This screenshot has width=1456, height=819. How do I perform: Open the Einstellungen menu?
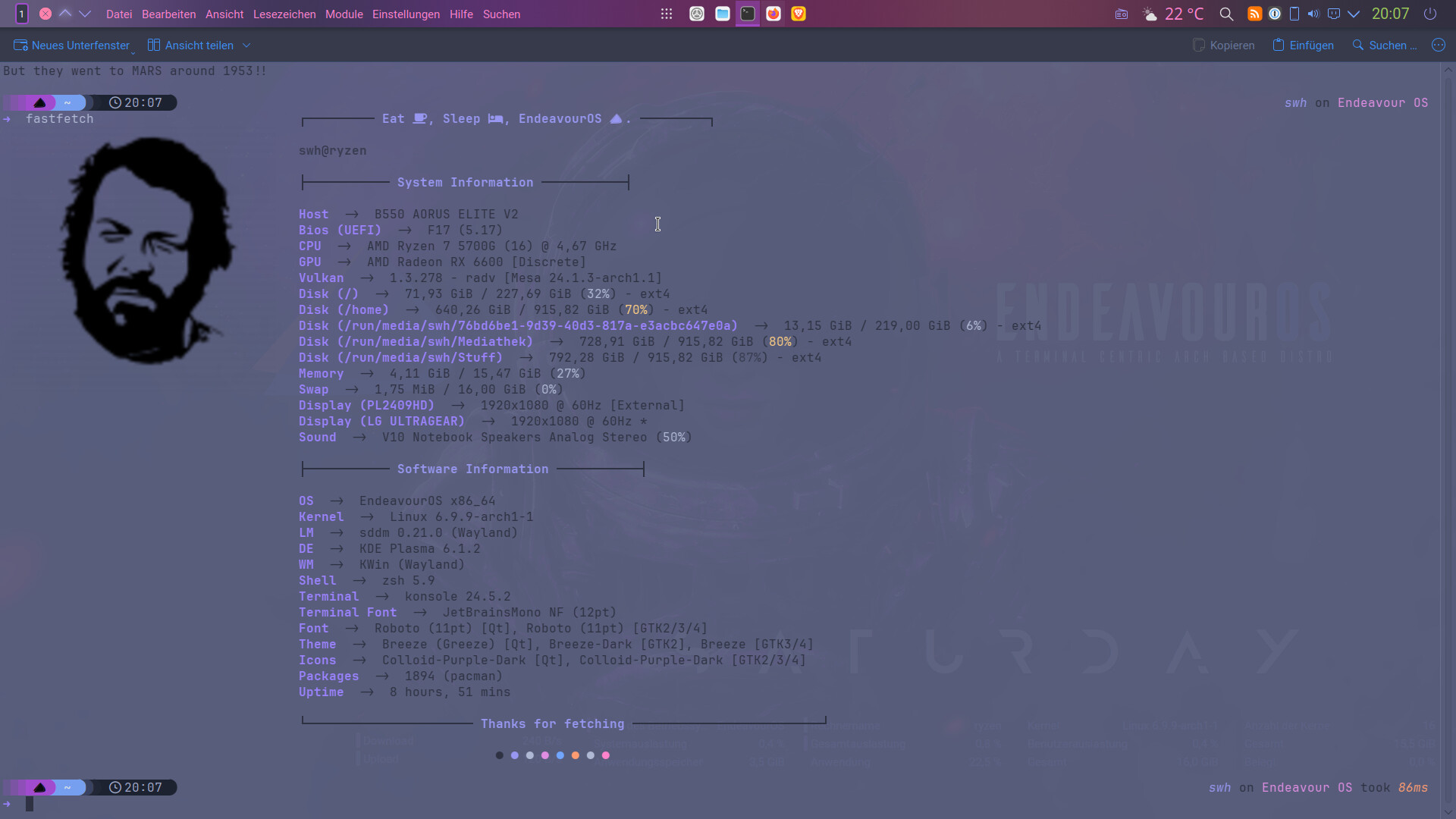click(406, 14)
